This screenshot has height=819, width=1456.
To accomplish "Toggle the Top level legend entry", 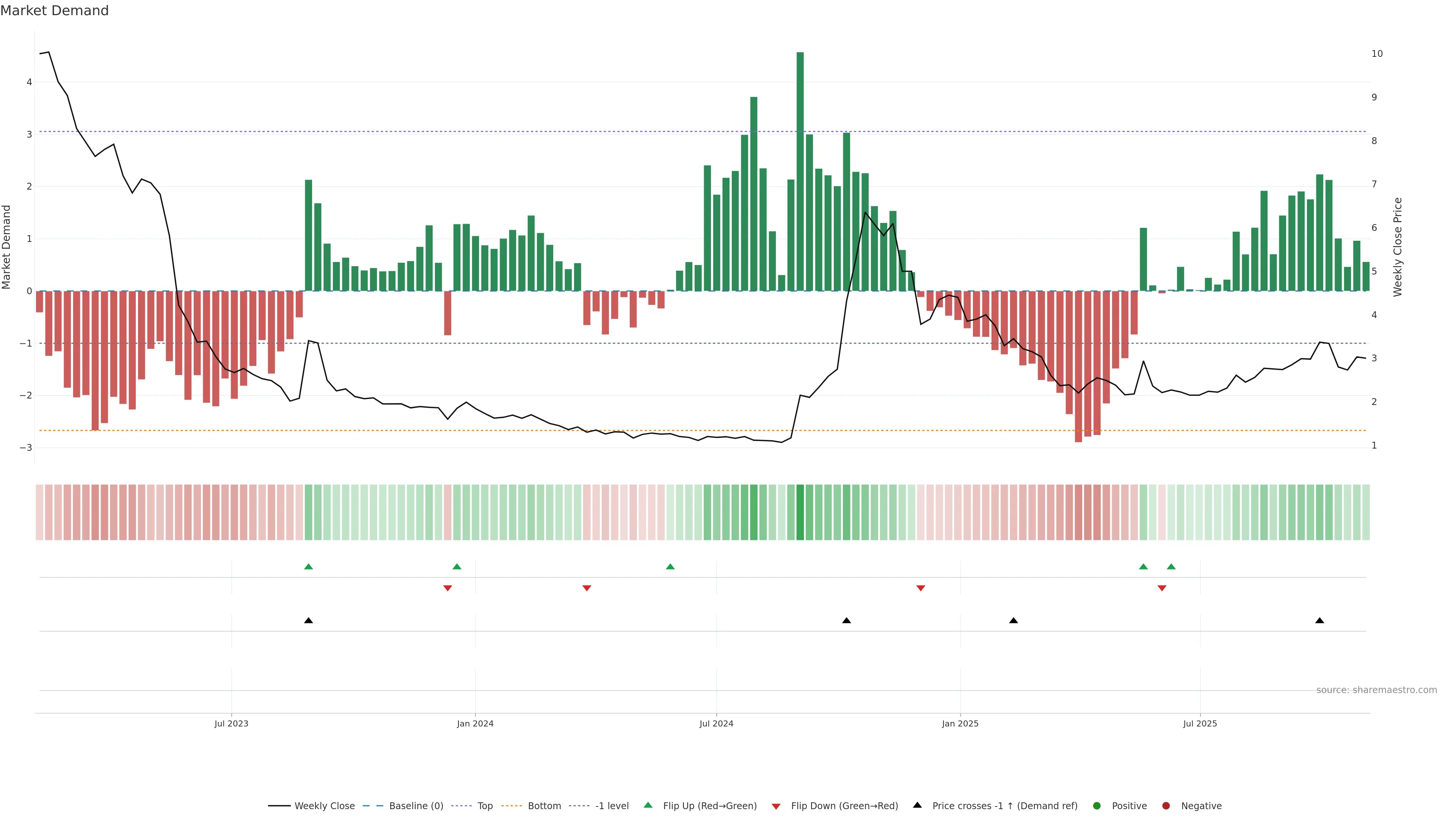I will click(485, 805).
